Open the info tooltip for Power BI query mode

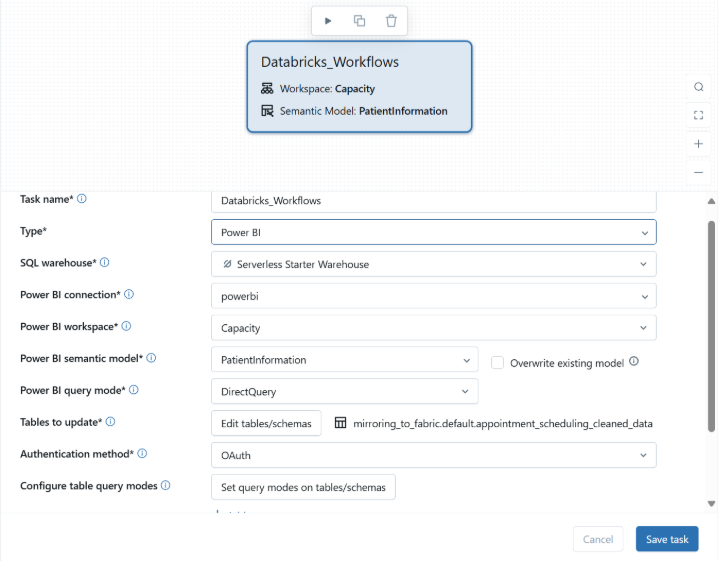tap(133, 390)
